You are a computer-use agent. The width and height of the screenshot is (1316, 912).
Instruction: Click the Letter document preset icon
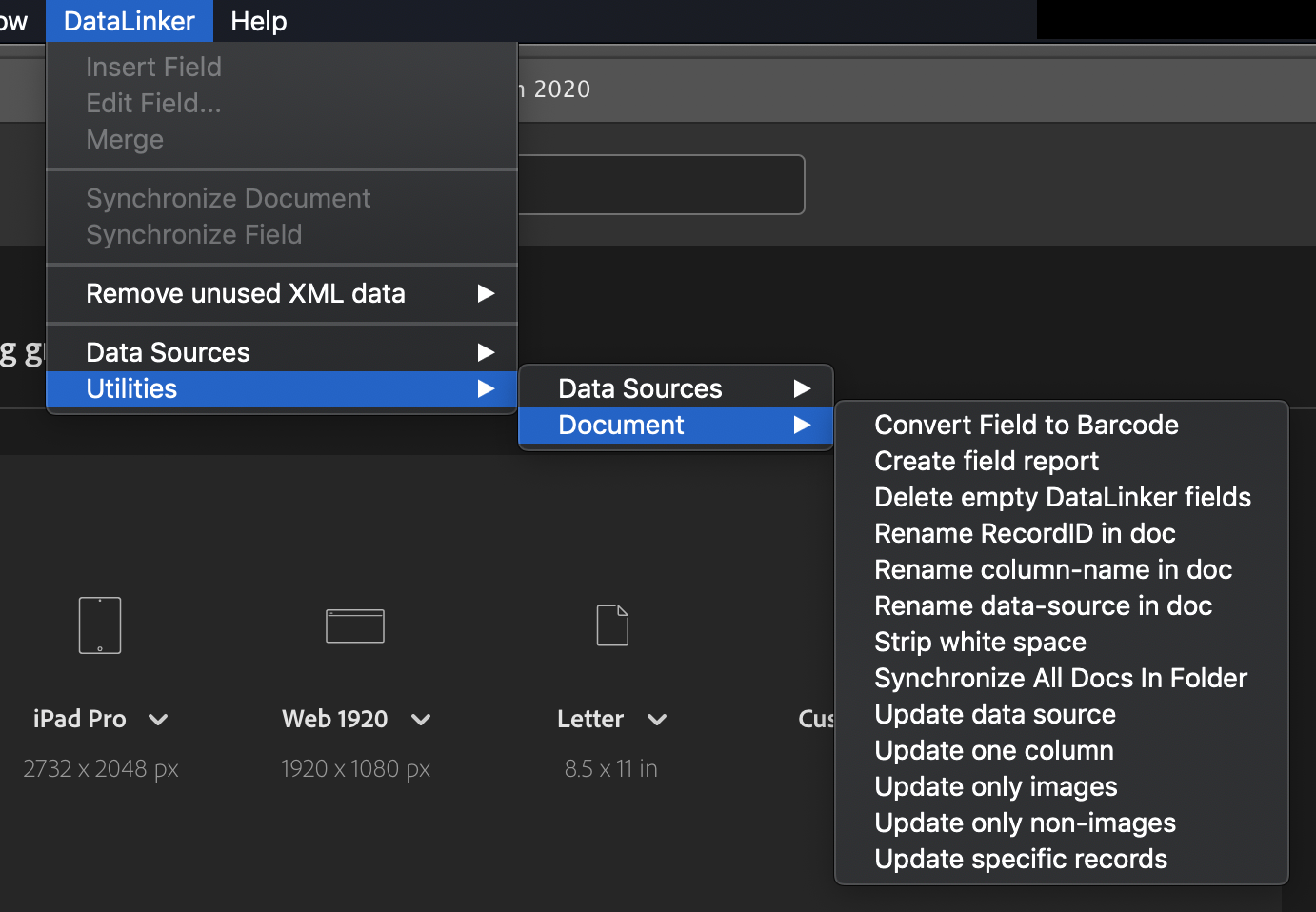[x=612, y=625]
